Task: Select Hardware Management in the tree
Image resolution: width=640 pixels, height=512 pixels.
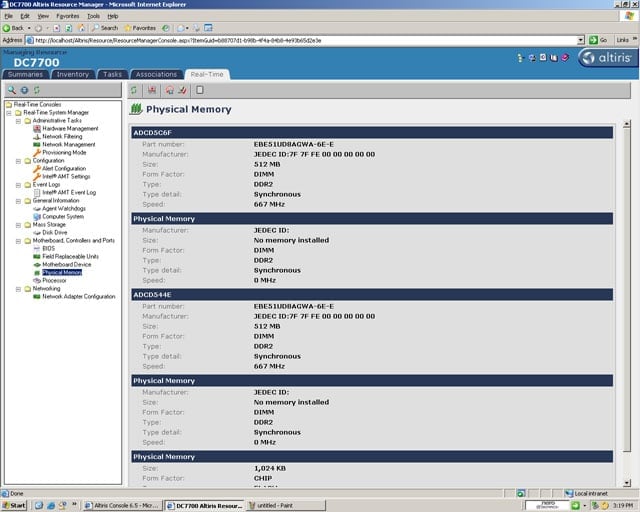Action: pos(70,129)
